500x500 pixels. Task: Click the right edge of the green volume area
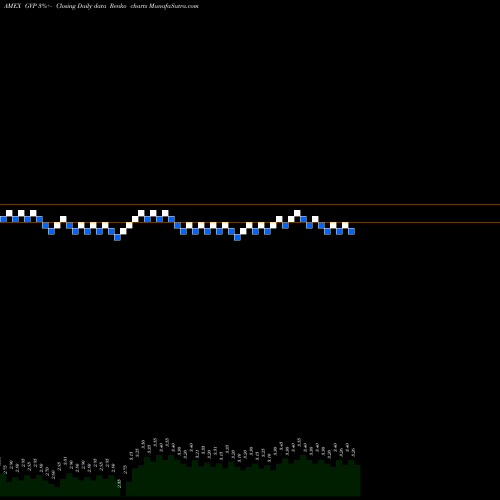[x=359, y=480]
